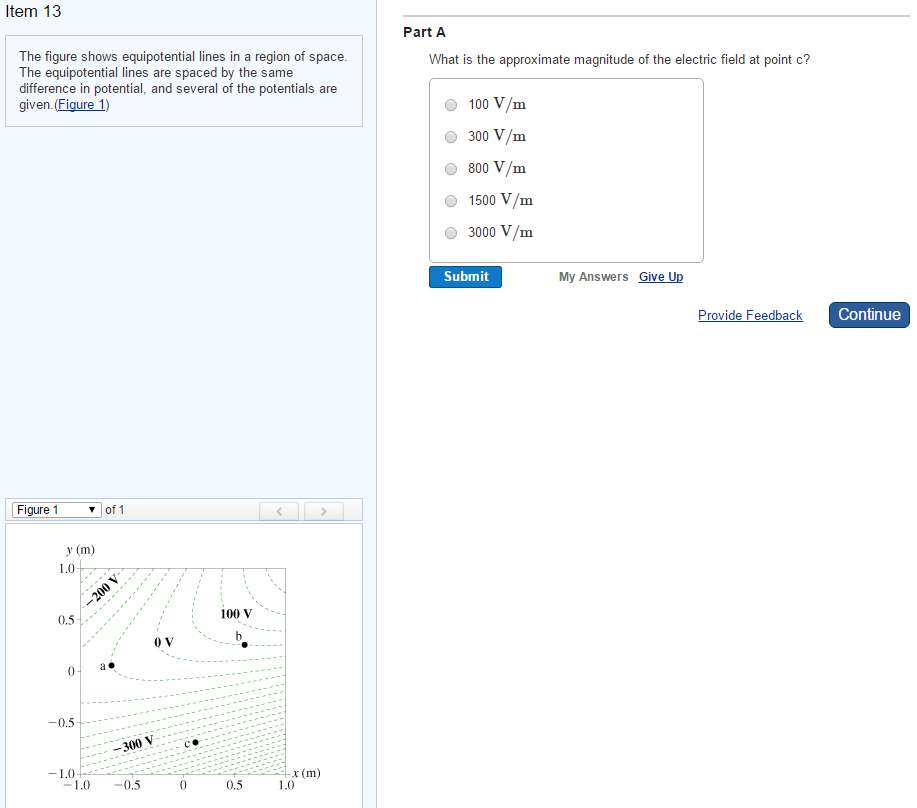Viewport: 917px width, 808px height.
Task: Click point a on the equipotential figure
Action: [x=110, y=664]
